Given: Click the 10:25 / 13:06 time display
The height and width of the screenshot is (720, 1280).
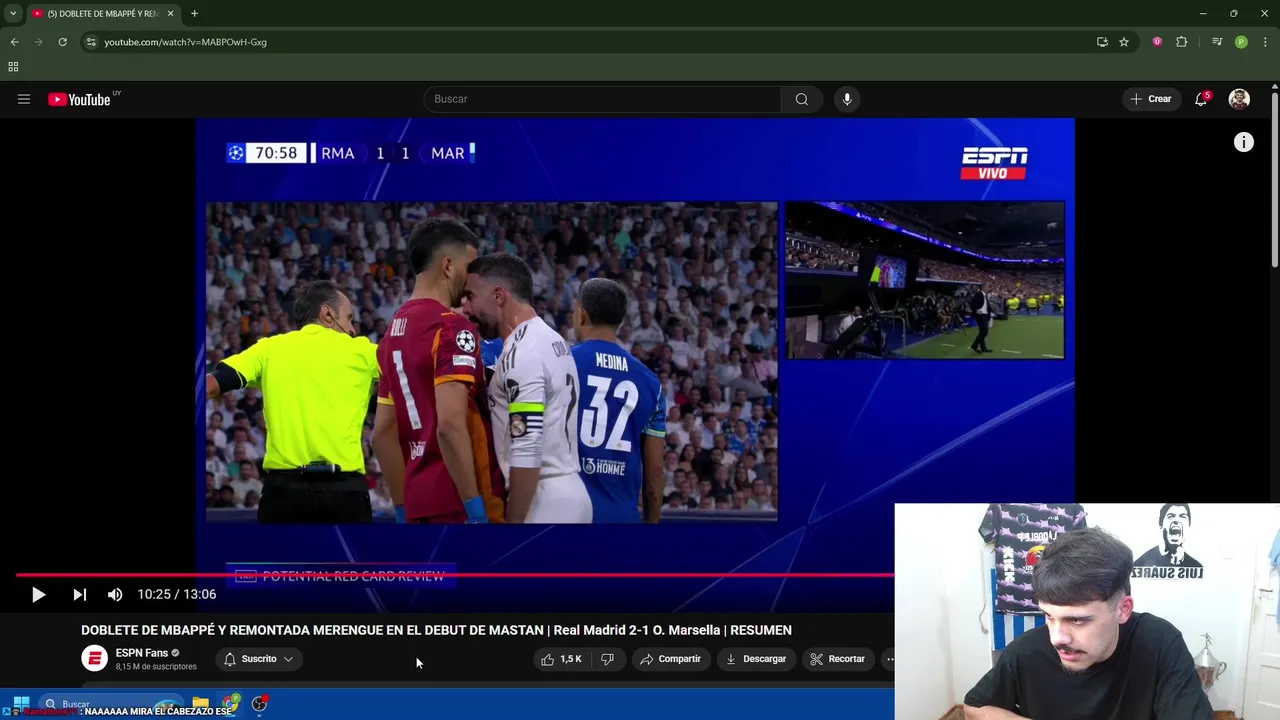Looking at the screenshot, I should click(x=177, y=594).
